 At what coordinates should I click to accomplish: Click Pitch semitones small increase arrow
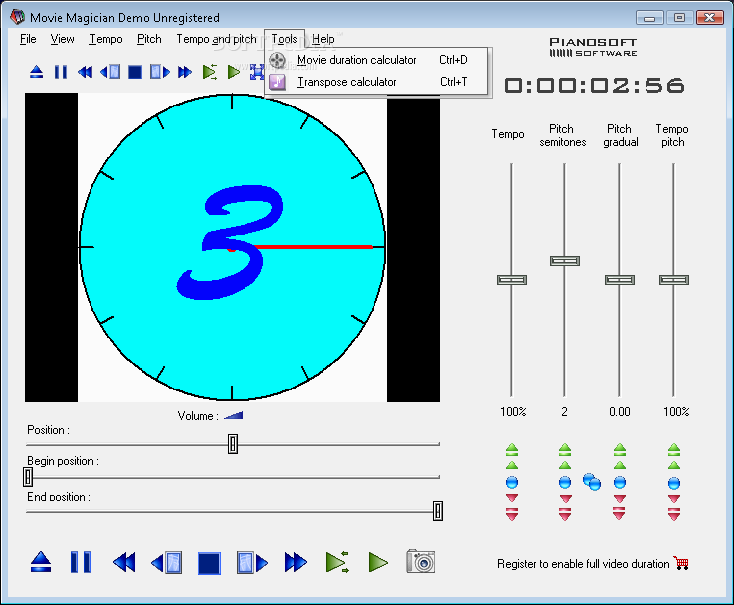coord(565,465)
